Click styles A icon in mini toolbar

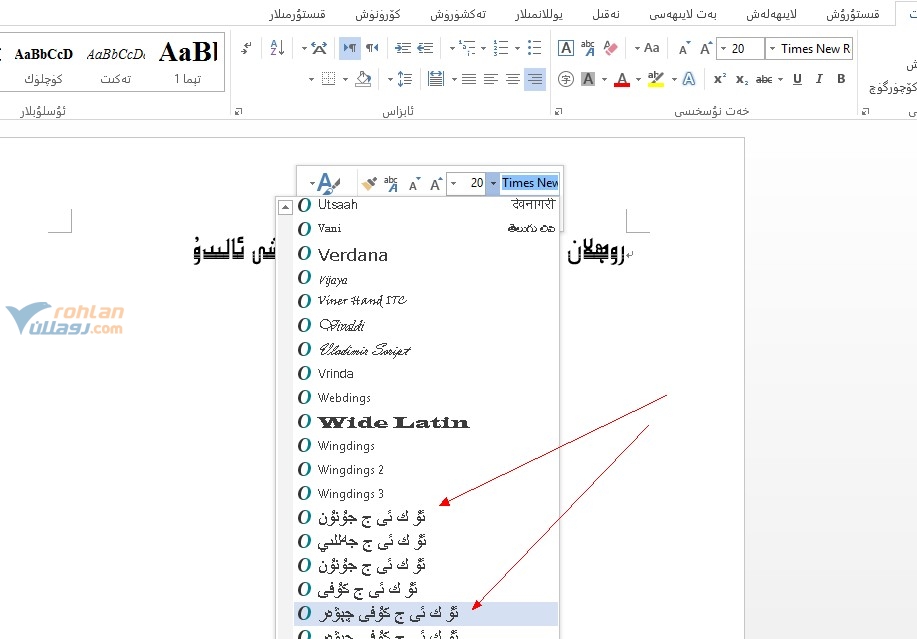pyautogui.click(x=328, y=184)
